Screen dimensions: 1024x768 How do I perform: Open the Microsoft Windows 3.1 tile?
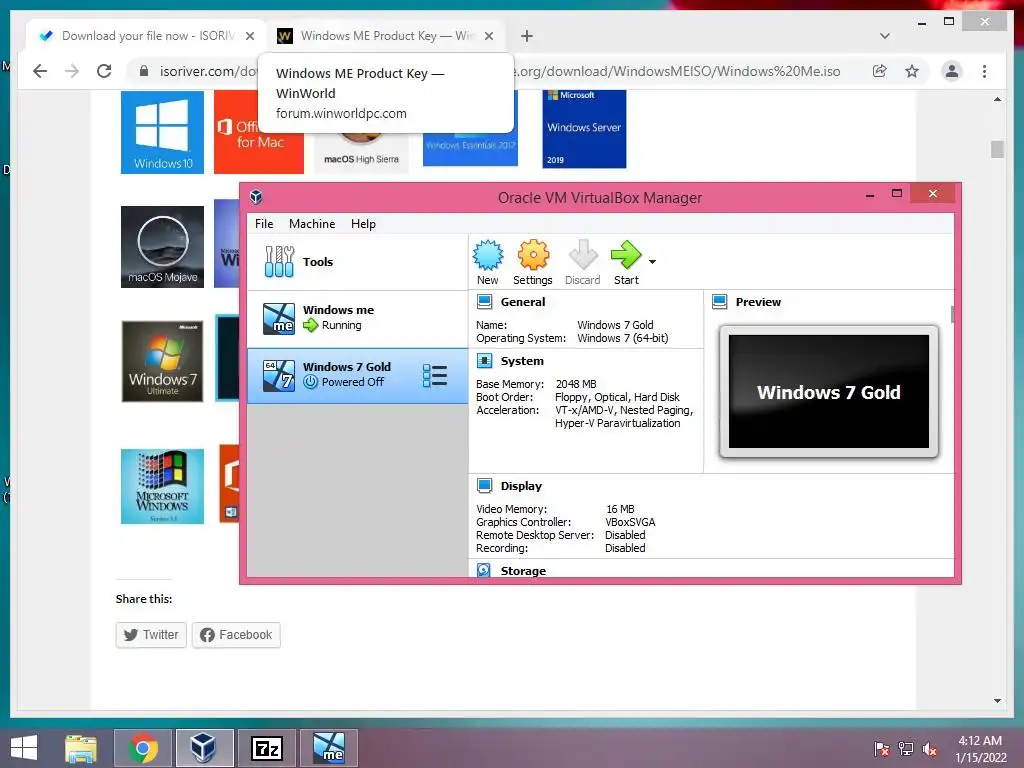(x=162, y=487)
